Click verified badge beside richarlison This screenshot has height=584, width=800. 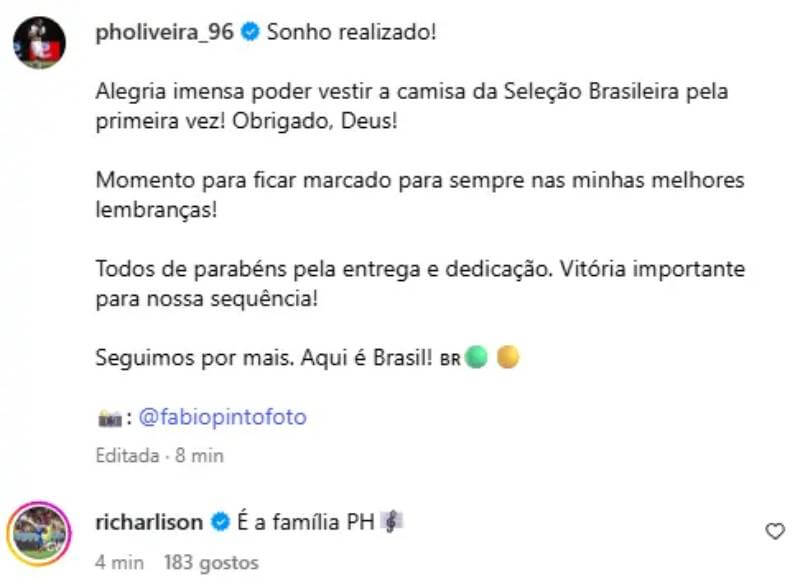(220, 521)
